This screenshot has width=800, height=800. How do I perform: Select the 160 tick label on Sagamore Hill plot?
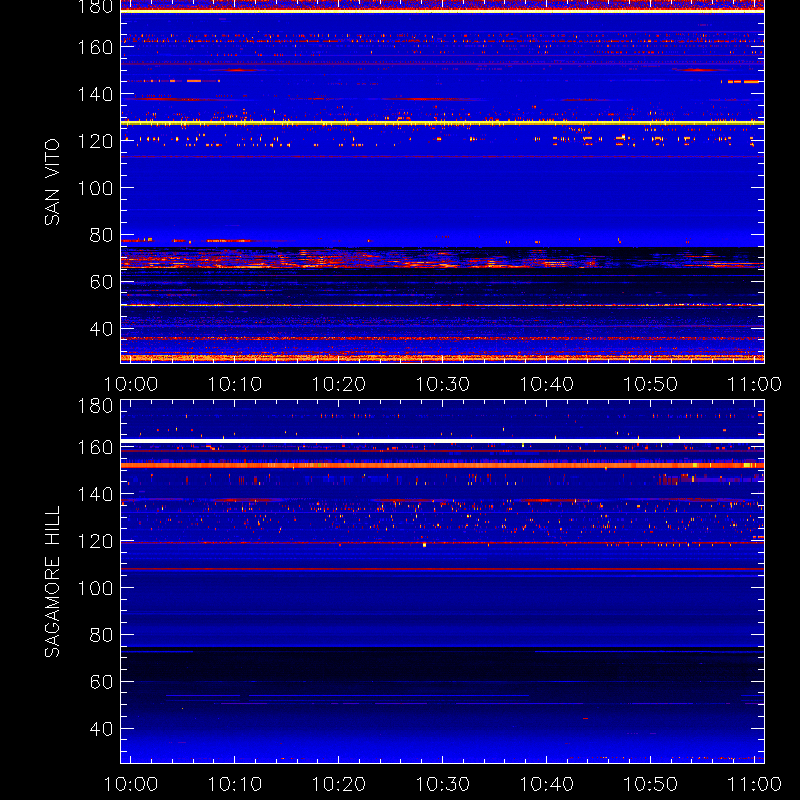coord(95,447)
